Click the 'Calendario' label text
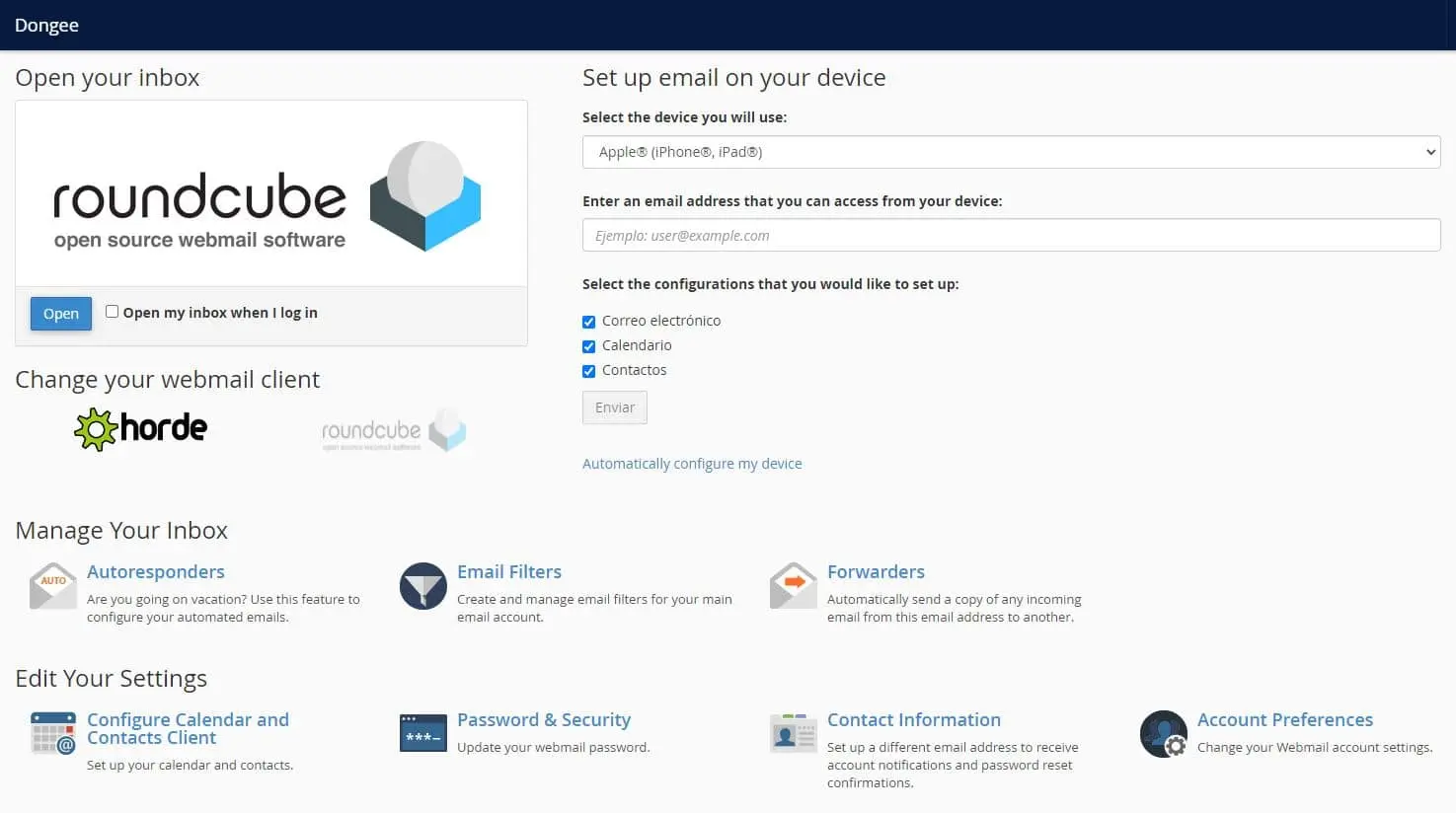This screenshot has height=813, width=1456. coord(637,345)
